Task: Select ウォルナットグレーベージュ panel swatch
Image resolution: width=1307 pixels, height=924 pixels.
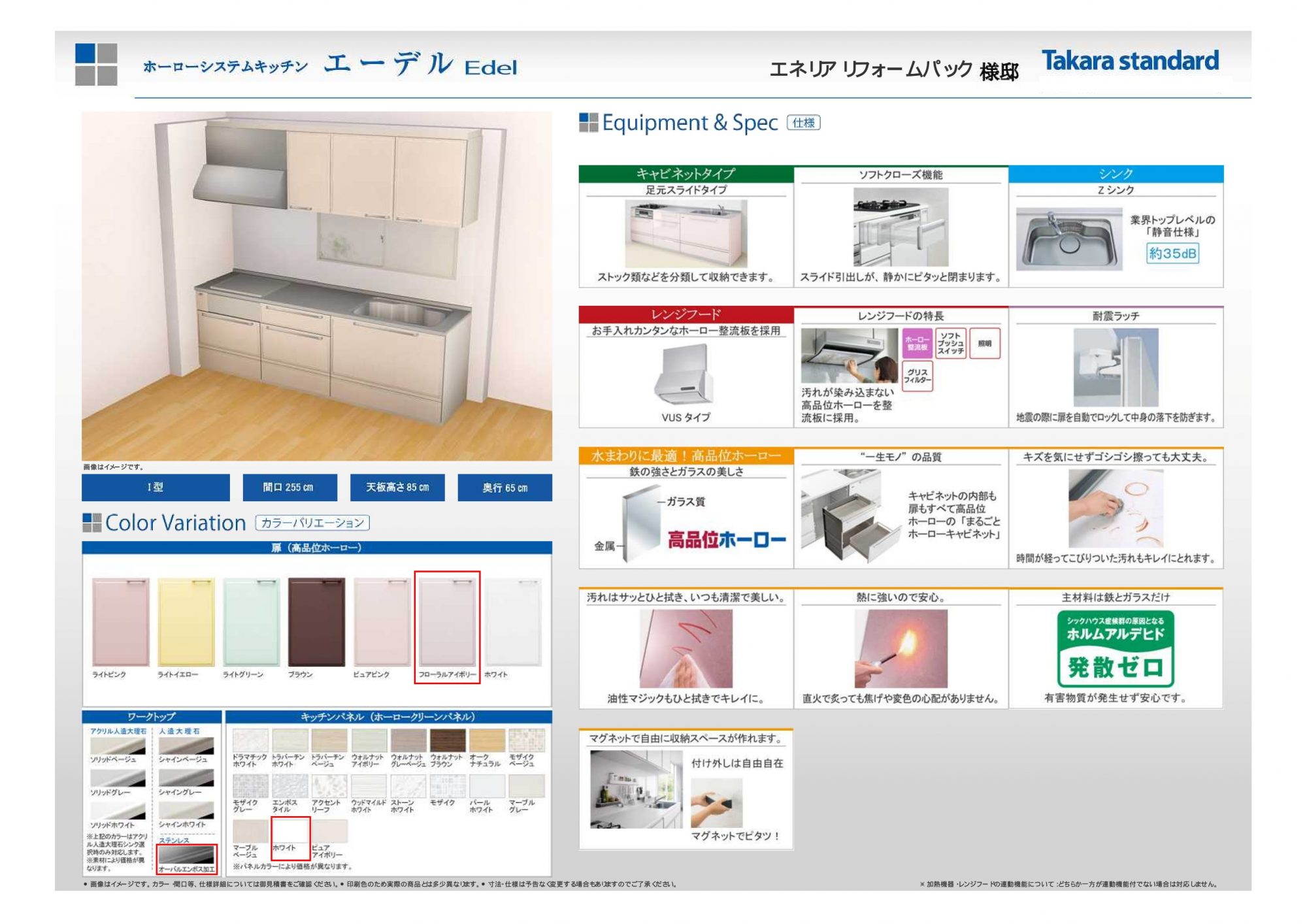Action: (x=408, y=741)
